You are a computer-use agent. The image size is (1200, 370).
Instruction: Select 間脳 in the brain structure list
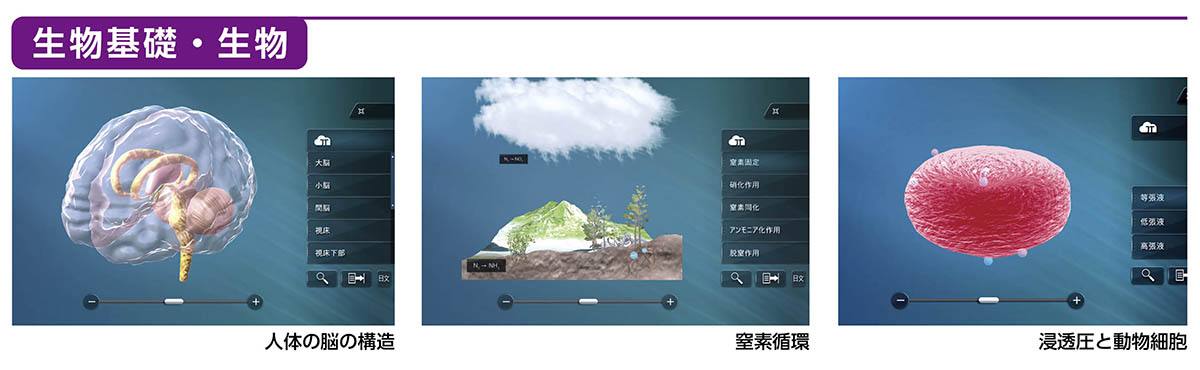[348, 208]
